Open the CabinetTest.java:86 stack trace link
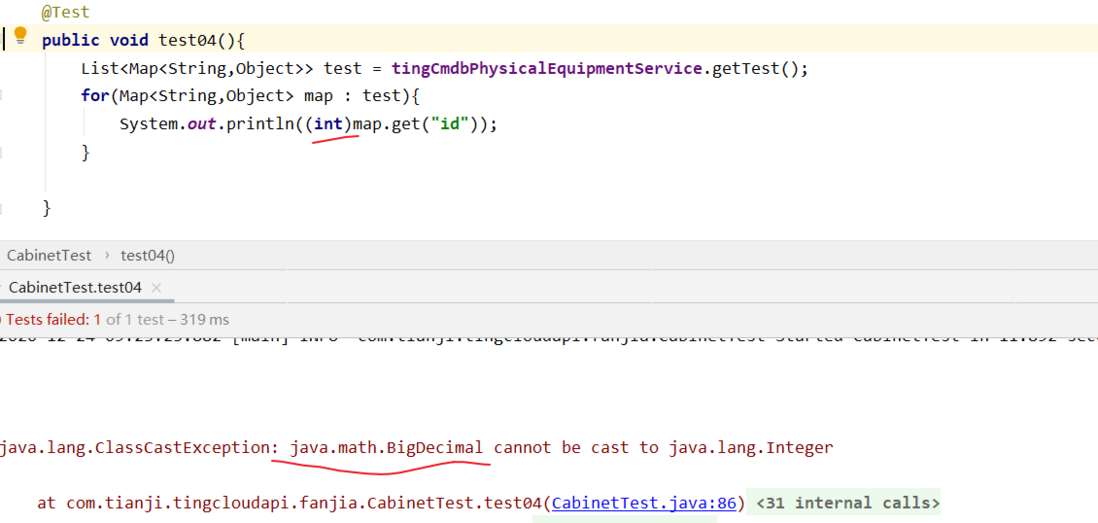 click(x=644, y=503)
